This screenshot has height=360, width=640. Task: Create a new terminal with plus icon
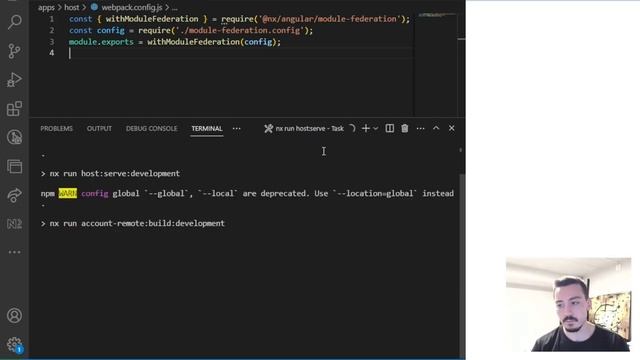coord(366,129)
